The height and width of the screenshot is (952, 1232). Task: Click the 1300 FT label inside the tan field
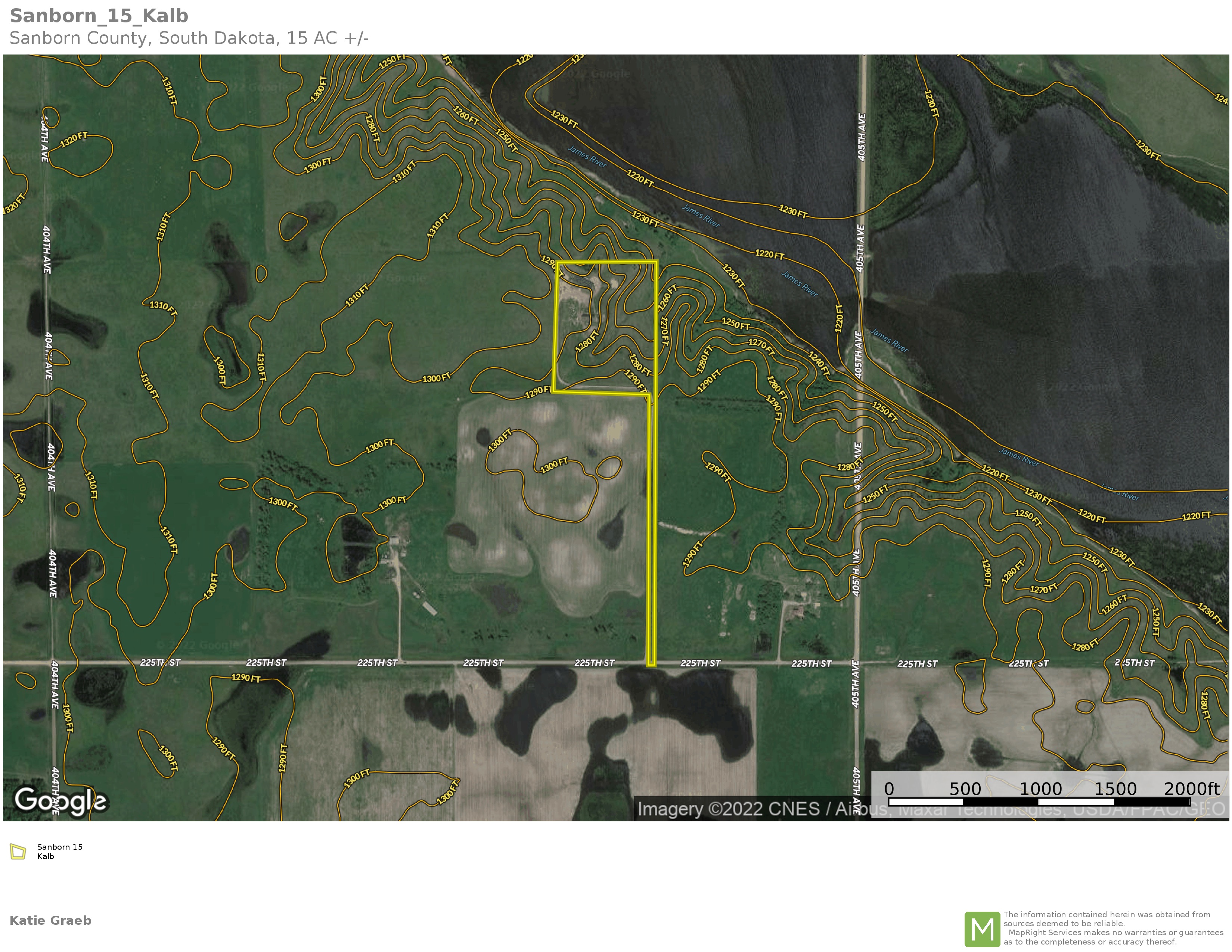(554, 466)
